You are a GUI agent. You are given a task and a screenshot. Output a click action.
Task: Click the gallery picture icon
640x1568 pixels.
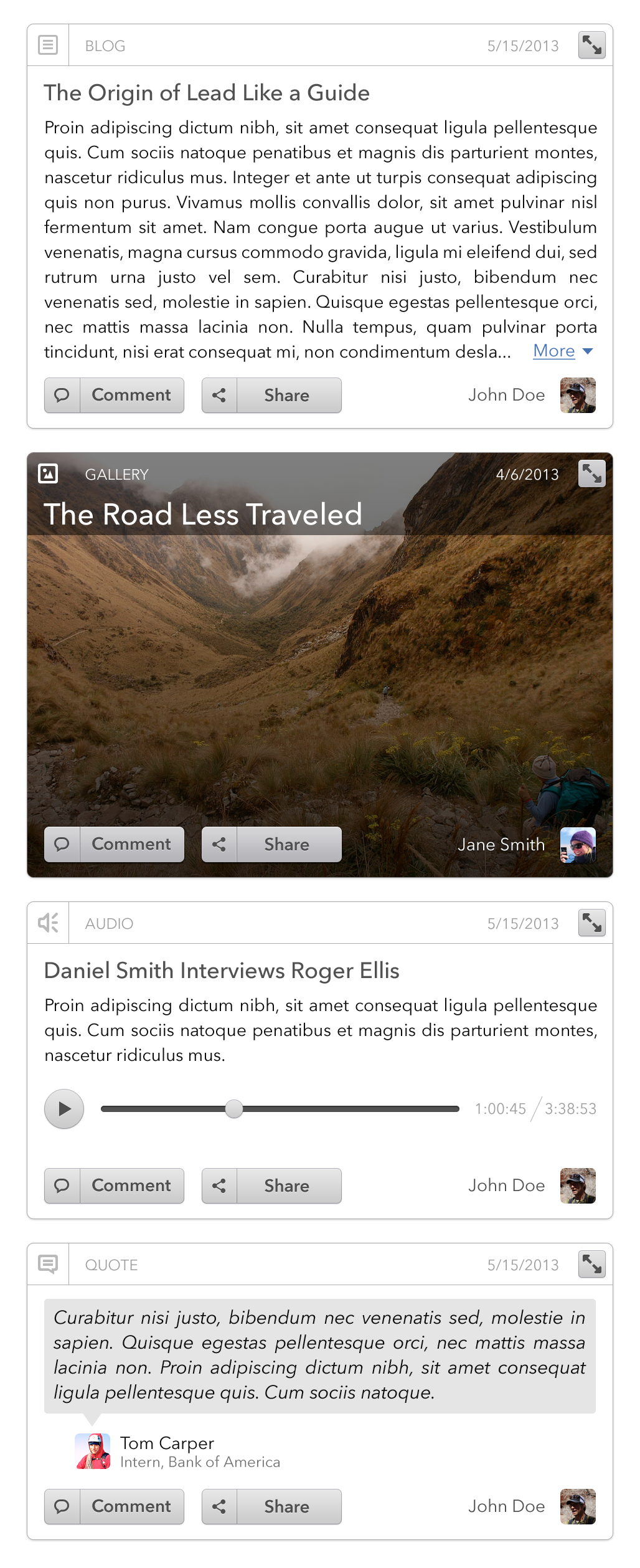click(x=48, y=474)
